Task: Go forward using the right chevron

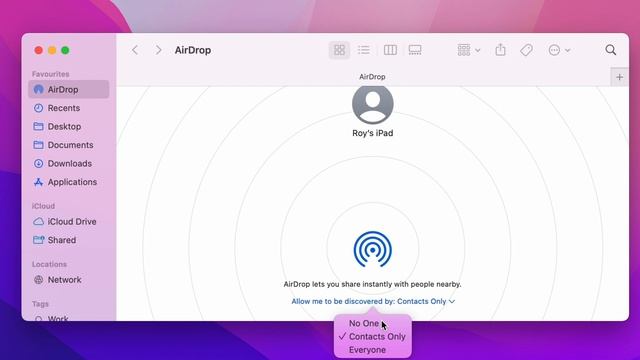Action: tap(158, 50)
